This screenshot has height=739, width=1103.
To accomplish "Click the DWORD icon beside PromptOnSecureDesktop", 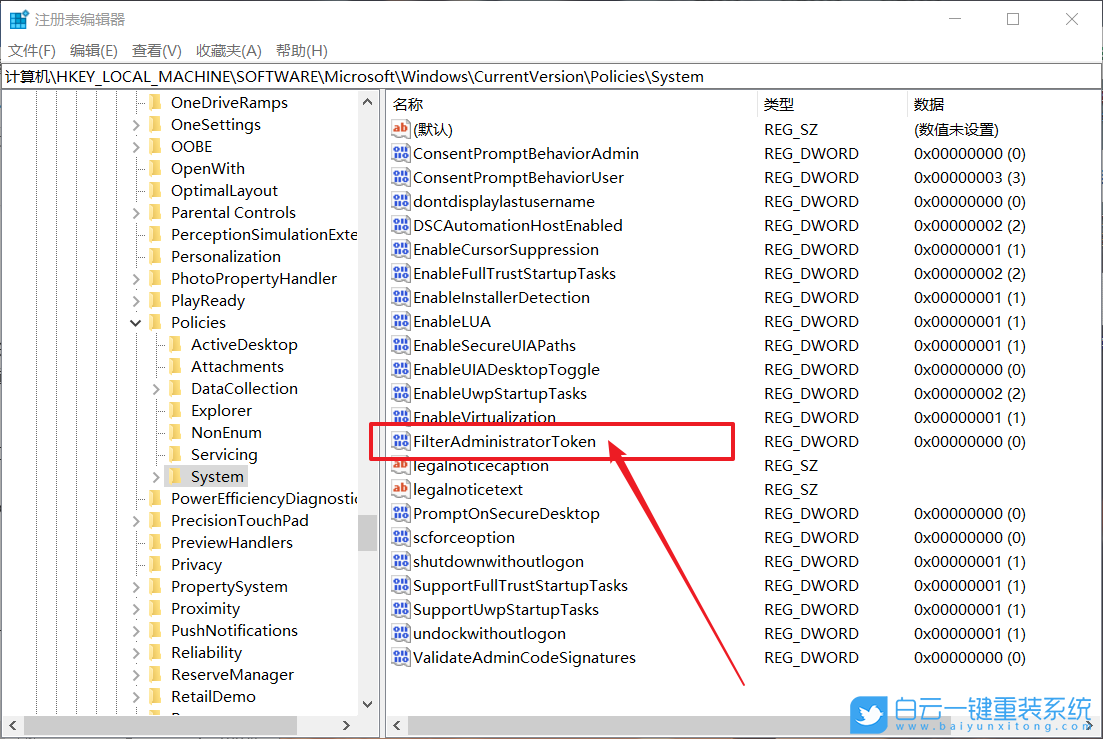I will 401,513.
